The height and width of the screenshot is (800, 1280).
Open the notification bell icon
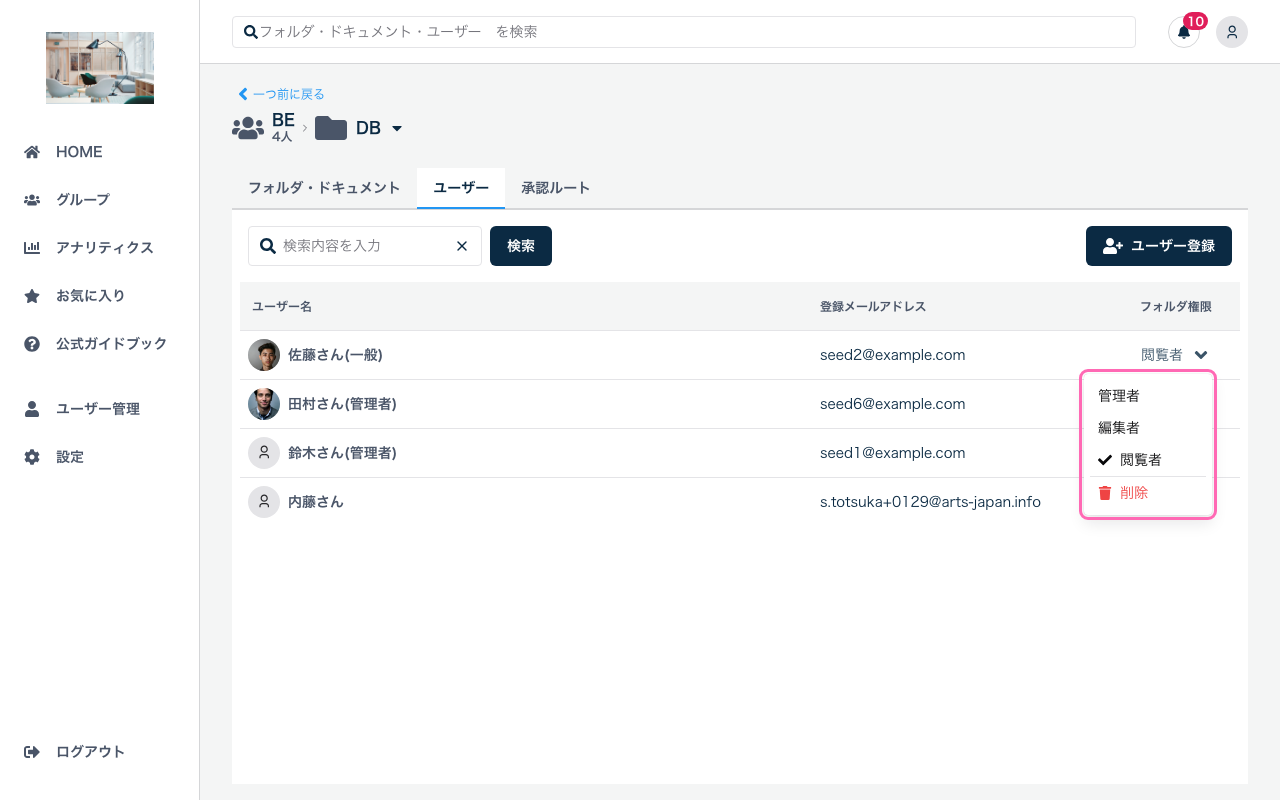tap(1183, 32)
